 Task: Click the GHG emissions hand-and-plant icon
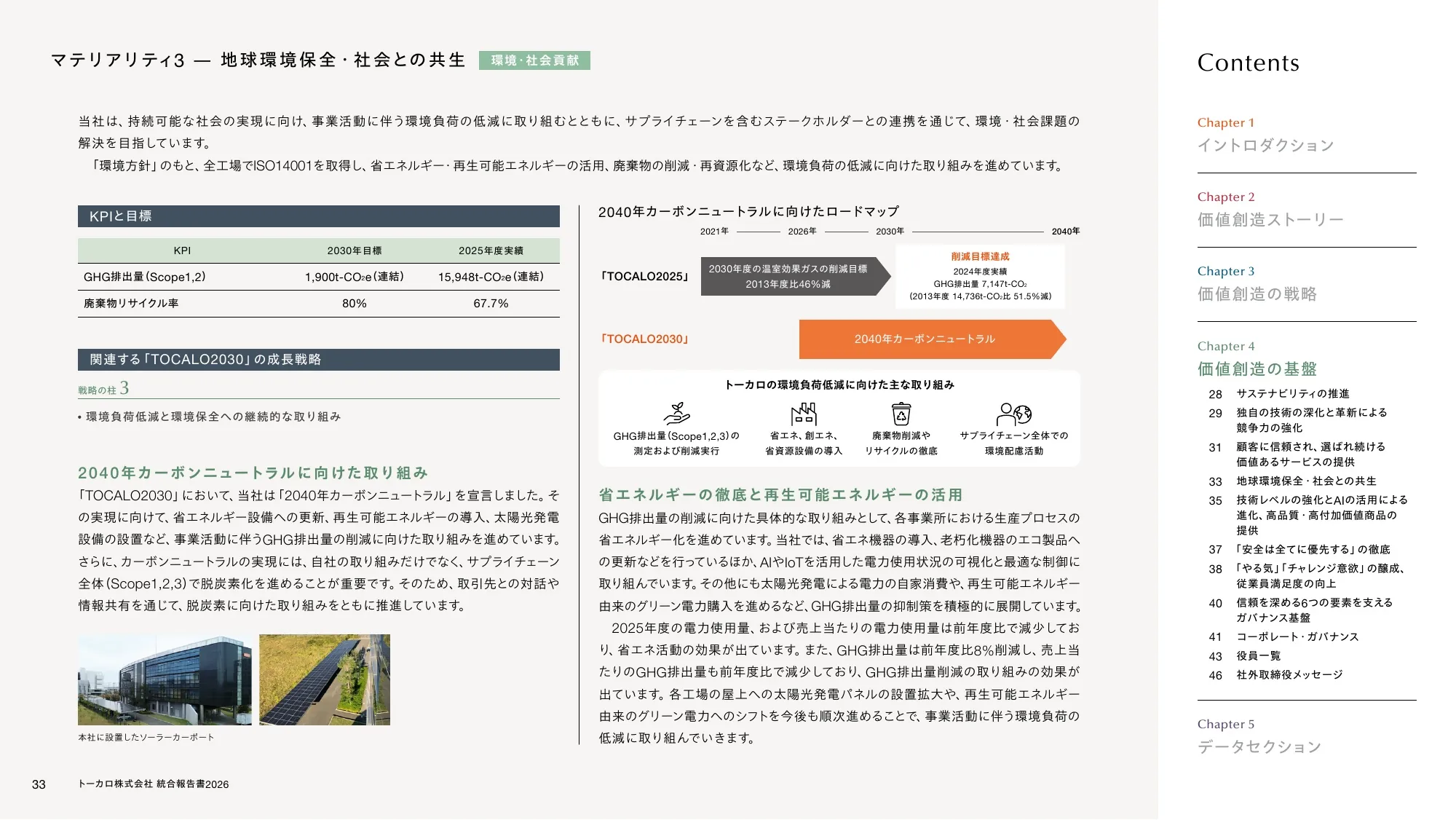coord(676,414)
